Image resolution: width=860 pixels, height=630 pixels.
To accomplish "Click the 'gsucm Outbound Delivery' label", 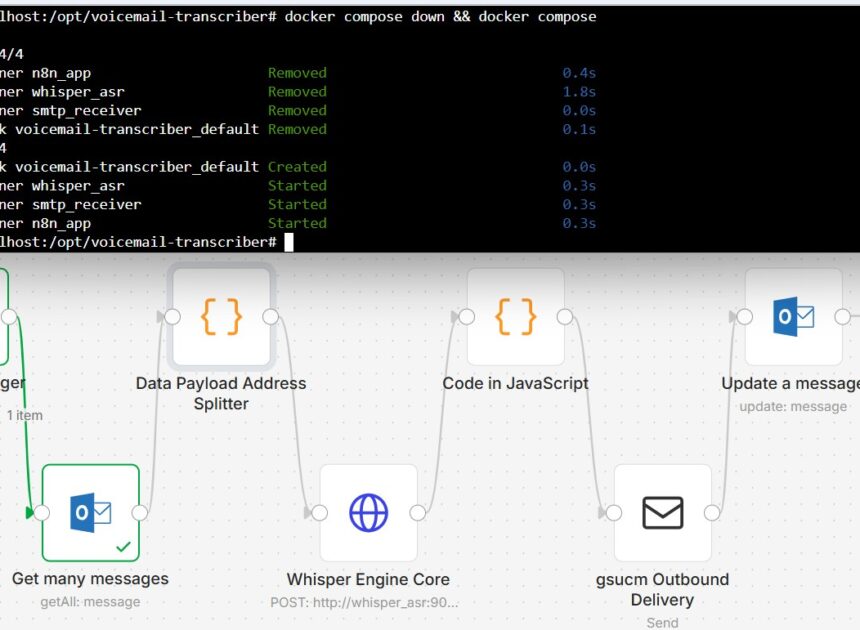I will (x=663, y=589).
